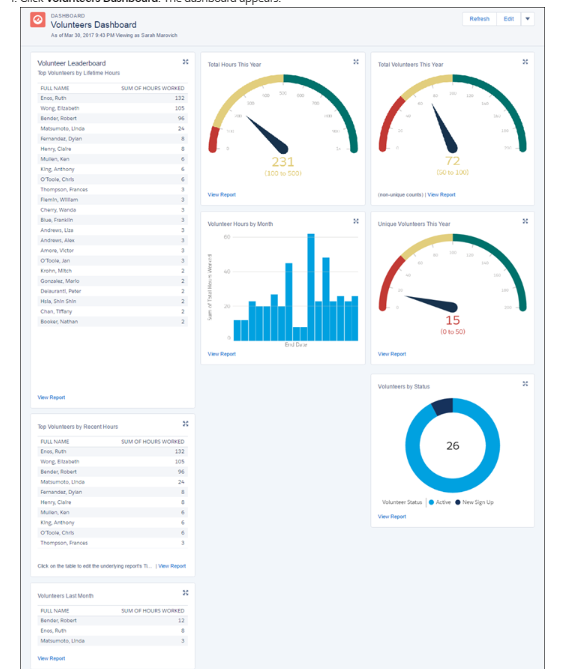Image resolution: width=571 pixels, height=669 pixels.
Task: Expand Total Volunteers This Year component
Action: (x=525, y=62)
